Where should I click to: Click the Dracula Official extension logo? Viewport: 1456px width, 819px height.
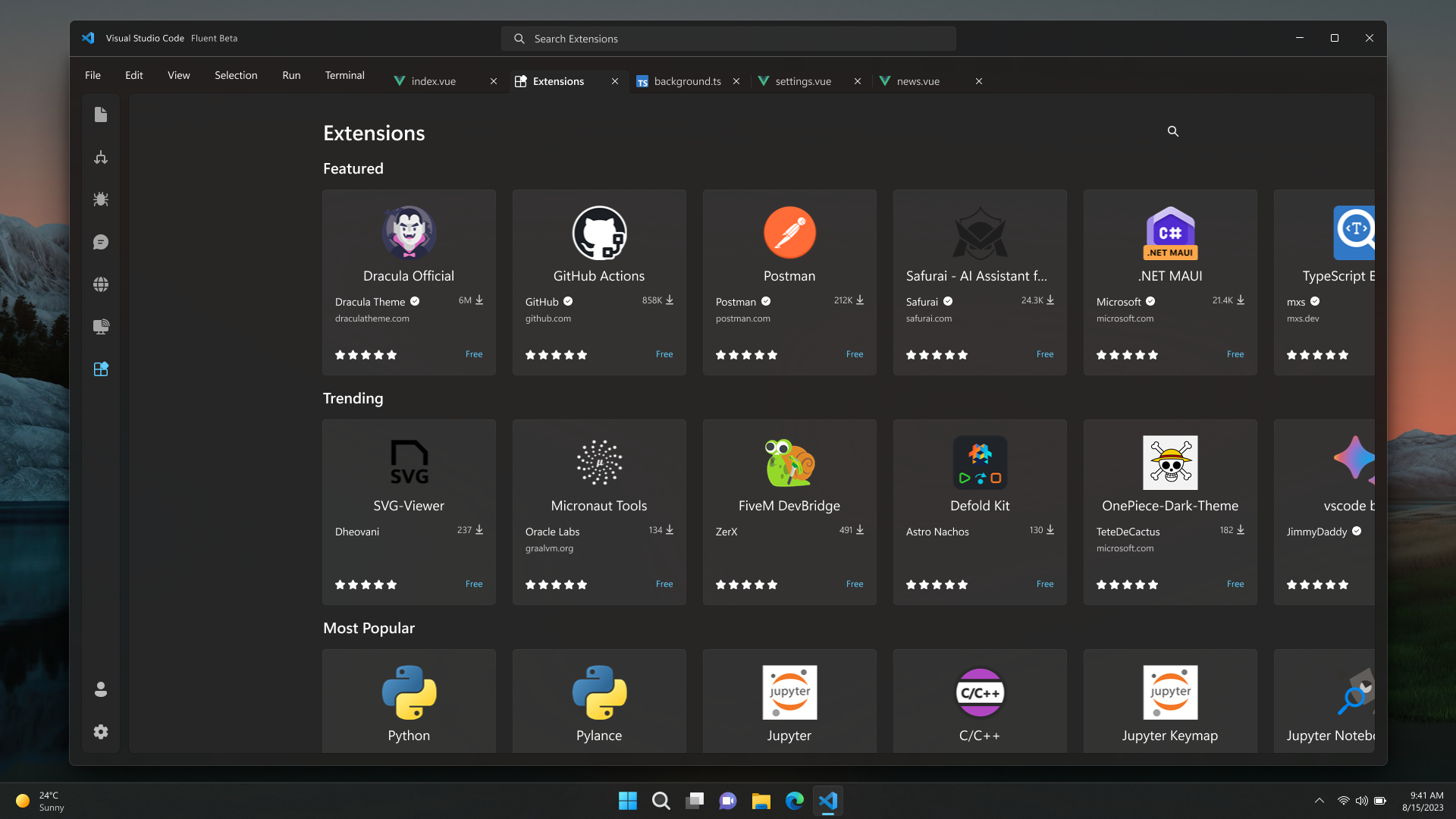pos(409,233)
